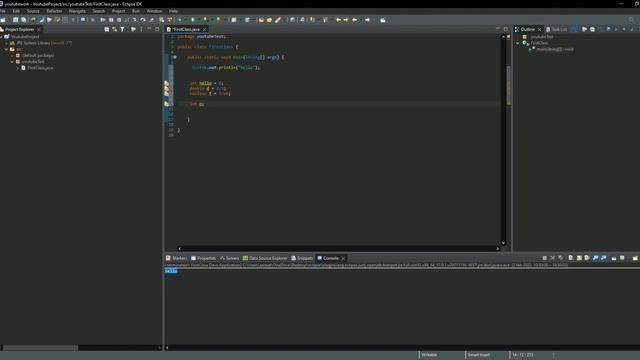The width and height of the screenshot is (640, 360).
Task: Click Link with Editor icon in Project Explorer
Action: pyautogui.click(x=114, y=29)
